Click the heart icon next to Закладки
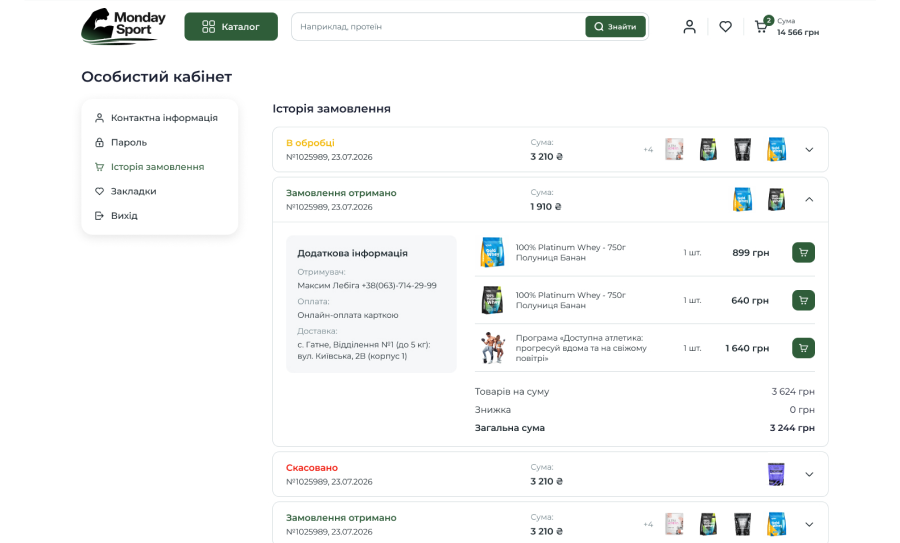This screenshot has height=543, width=900. point(99,191)
